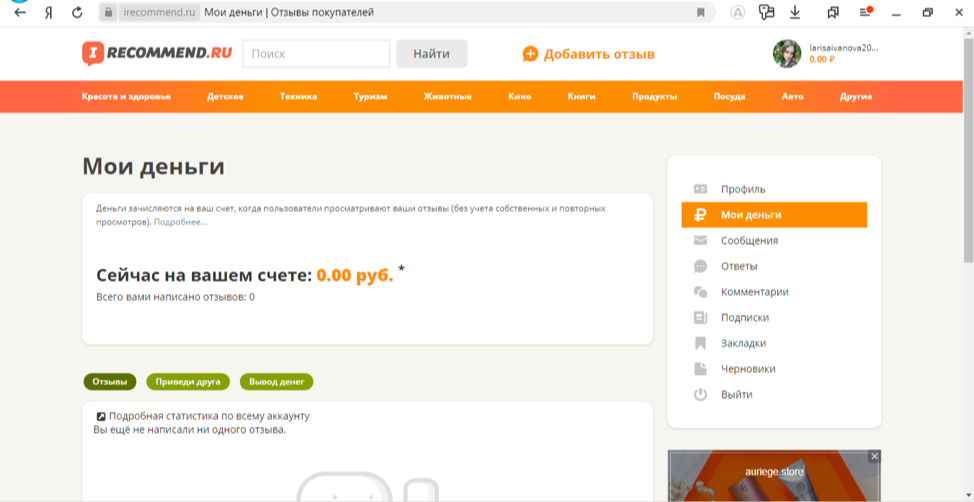Screen dimensions: 974x502
Task: Bookmark the page via address bar bookmark icon
Action: pos(701,13)
